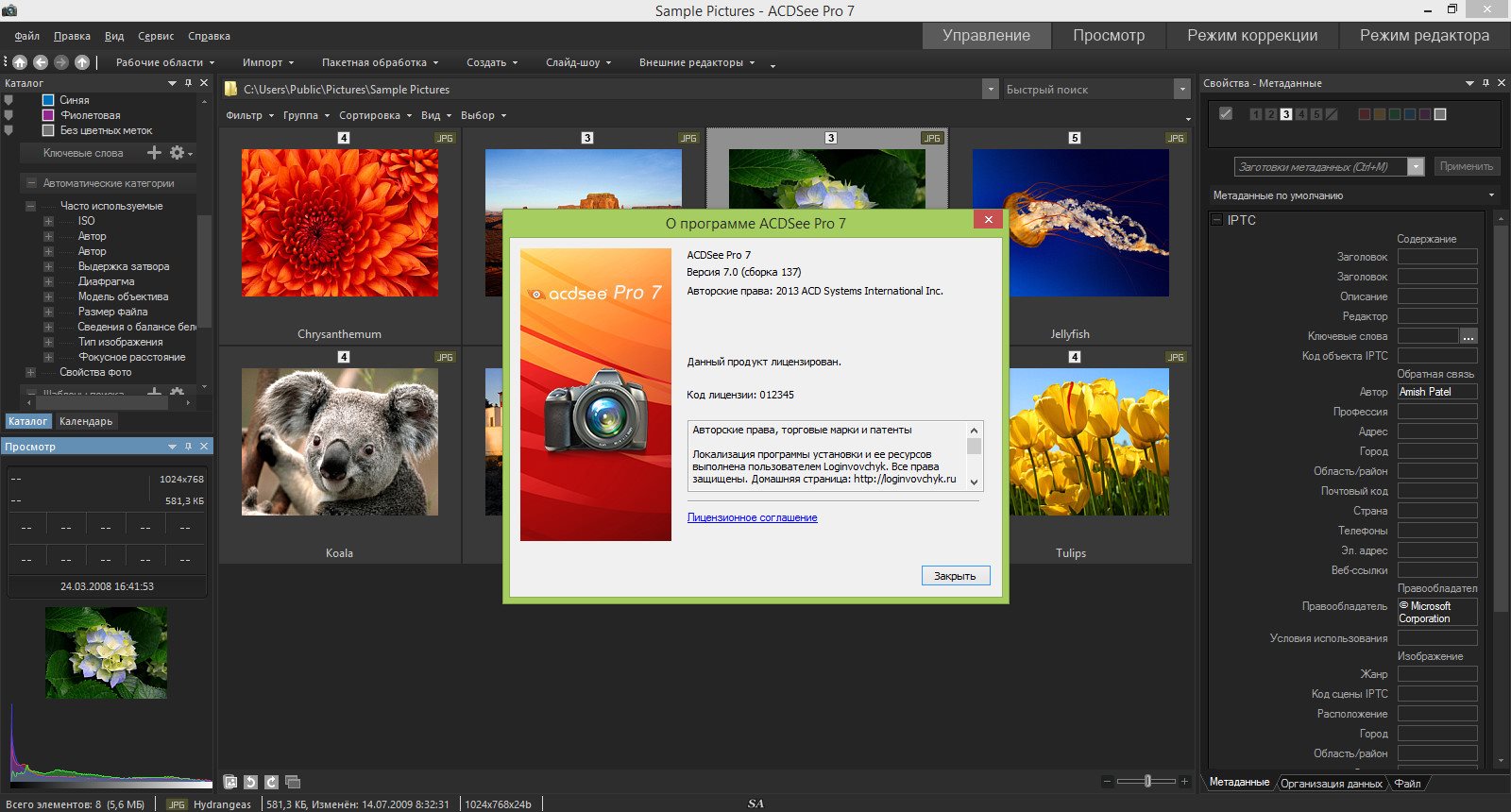Navigate forward with the right arrow icon
This screenshot has width=1511, height=812.
(61, 62)
